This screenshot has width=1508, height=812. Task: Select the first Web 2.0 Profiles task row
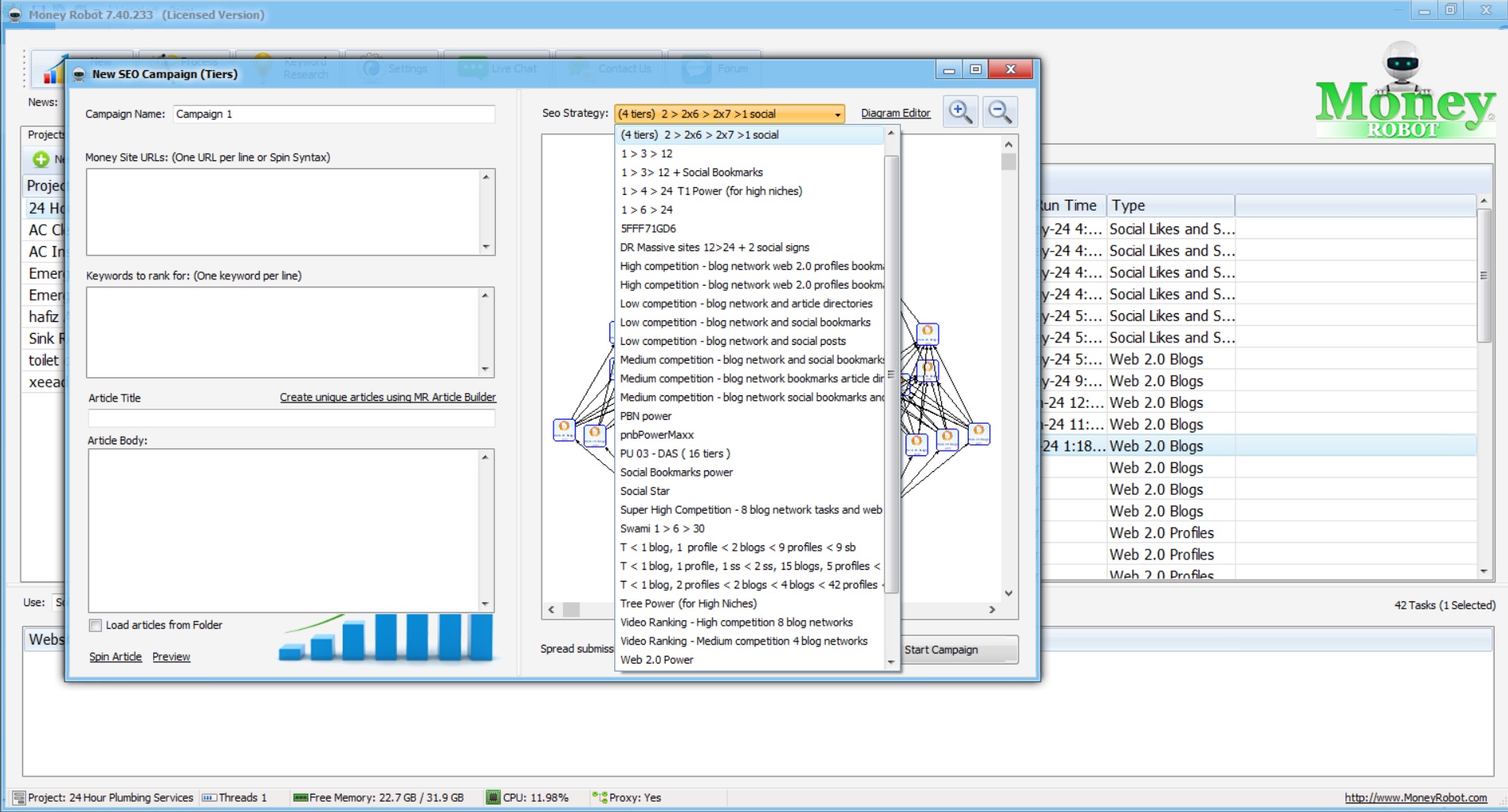(x=1259, y=533)
